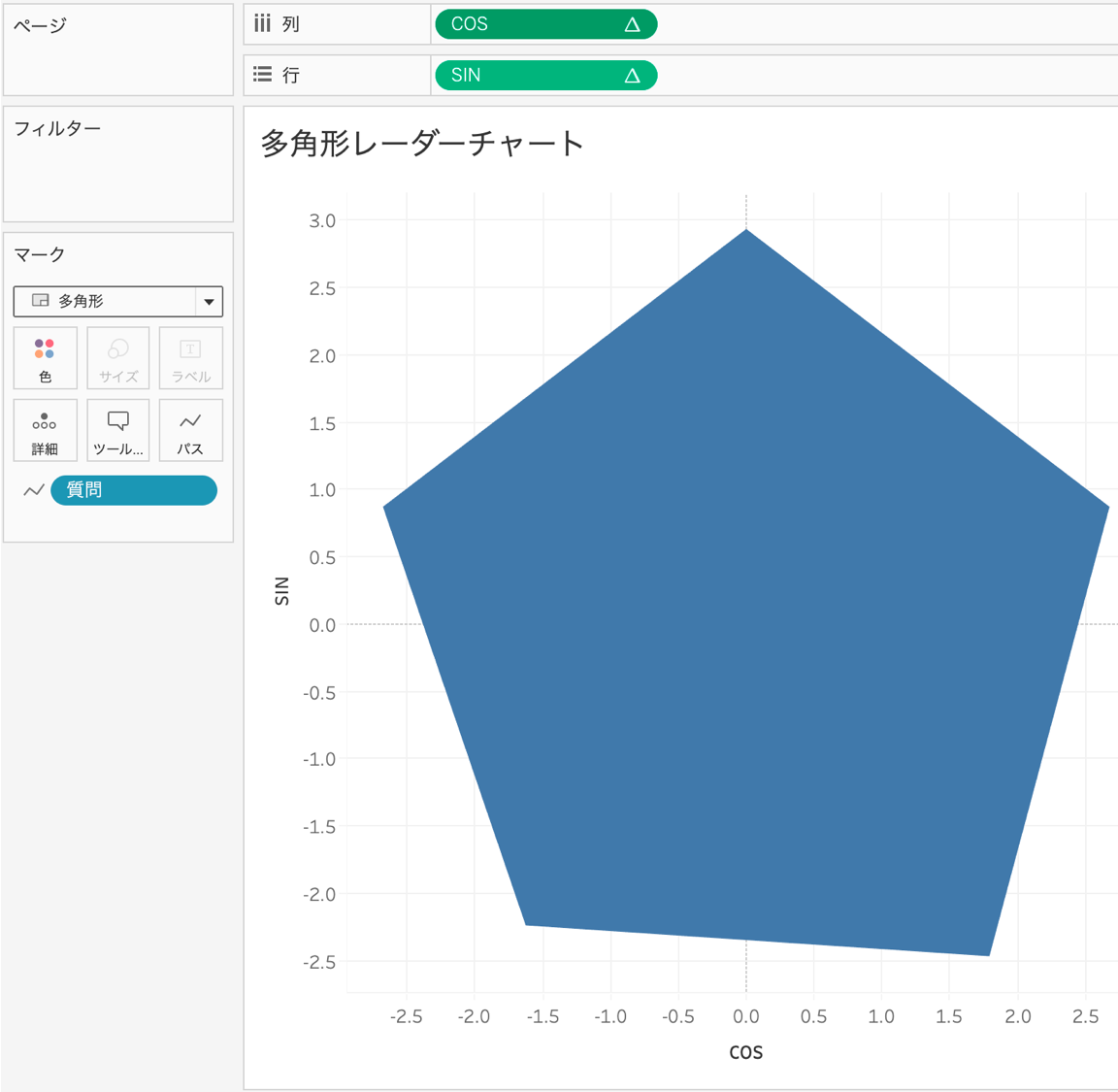Click the 1.5 tick on SIN axis

click(321, 423)
